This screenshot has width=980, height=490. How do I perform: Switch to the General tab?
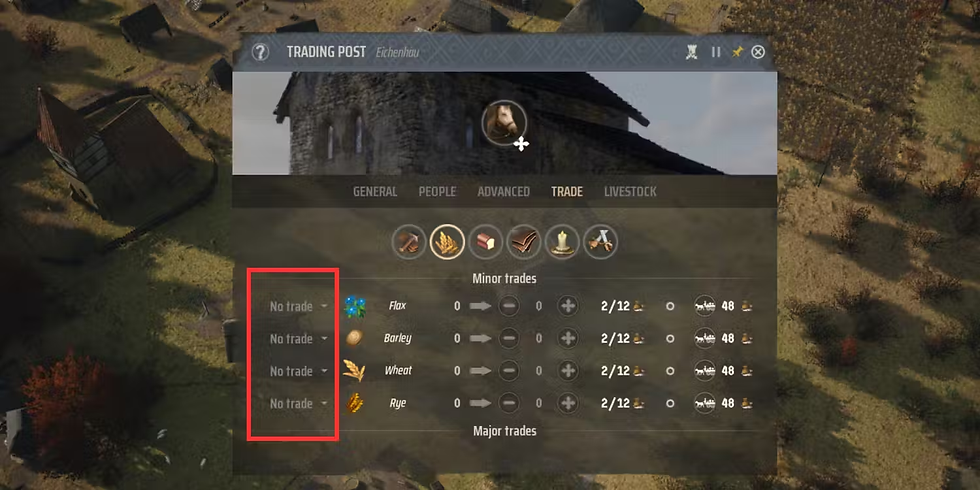[x=375, y=192]
